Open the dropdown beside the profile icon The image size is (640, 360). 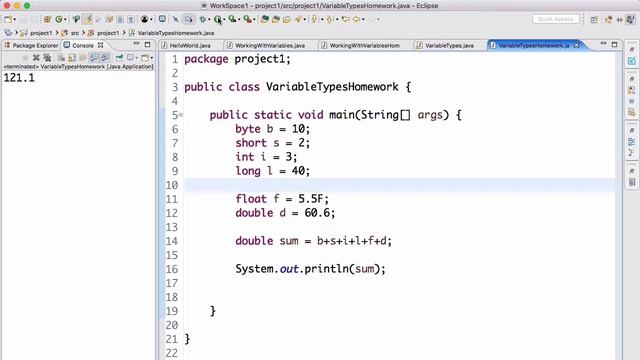(x=151, y=20)
